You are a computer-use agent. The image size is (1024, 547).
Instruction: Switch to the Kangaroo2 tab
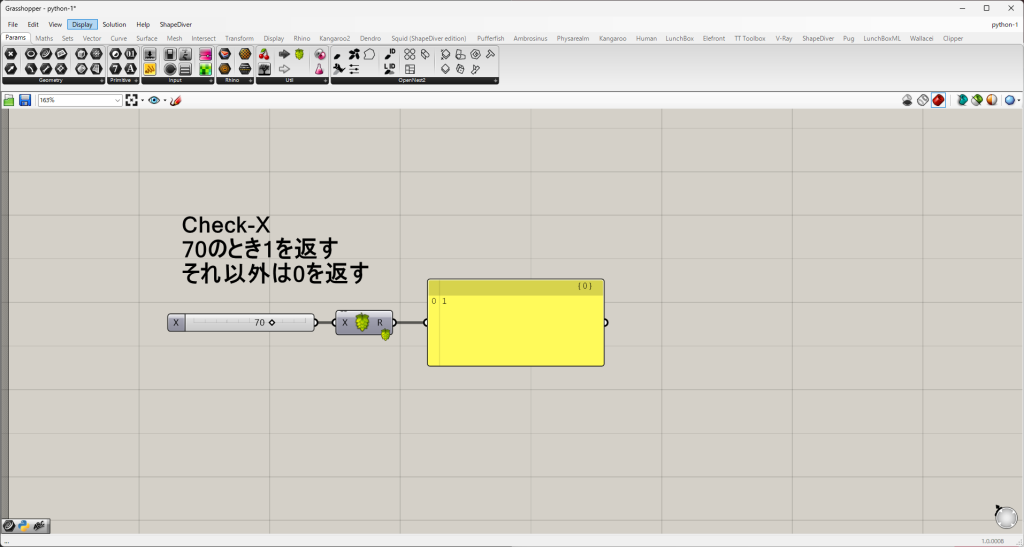pos(334,38)
